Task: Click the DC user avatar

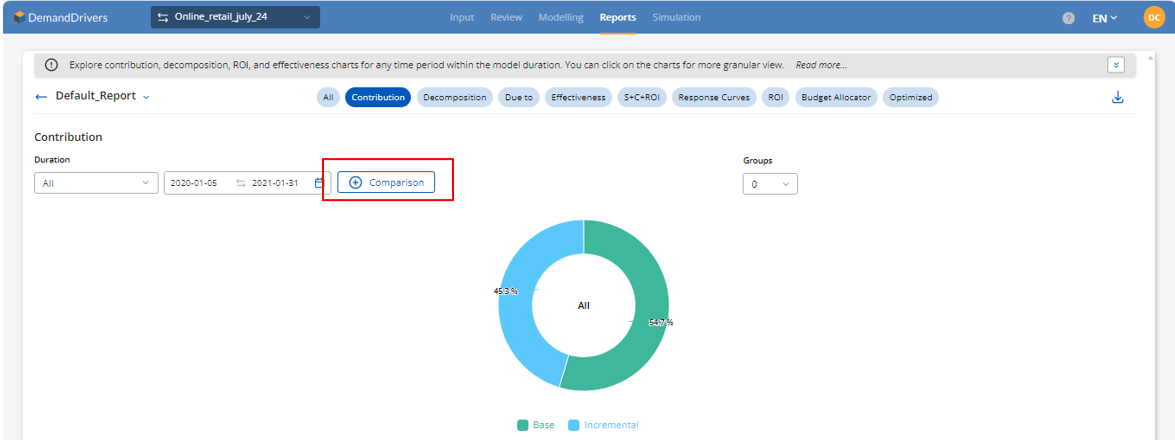Action: tap(1153, 18)
